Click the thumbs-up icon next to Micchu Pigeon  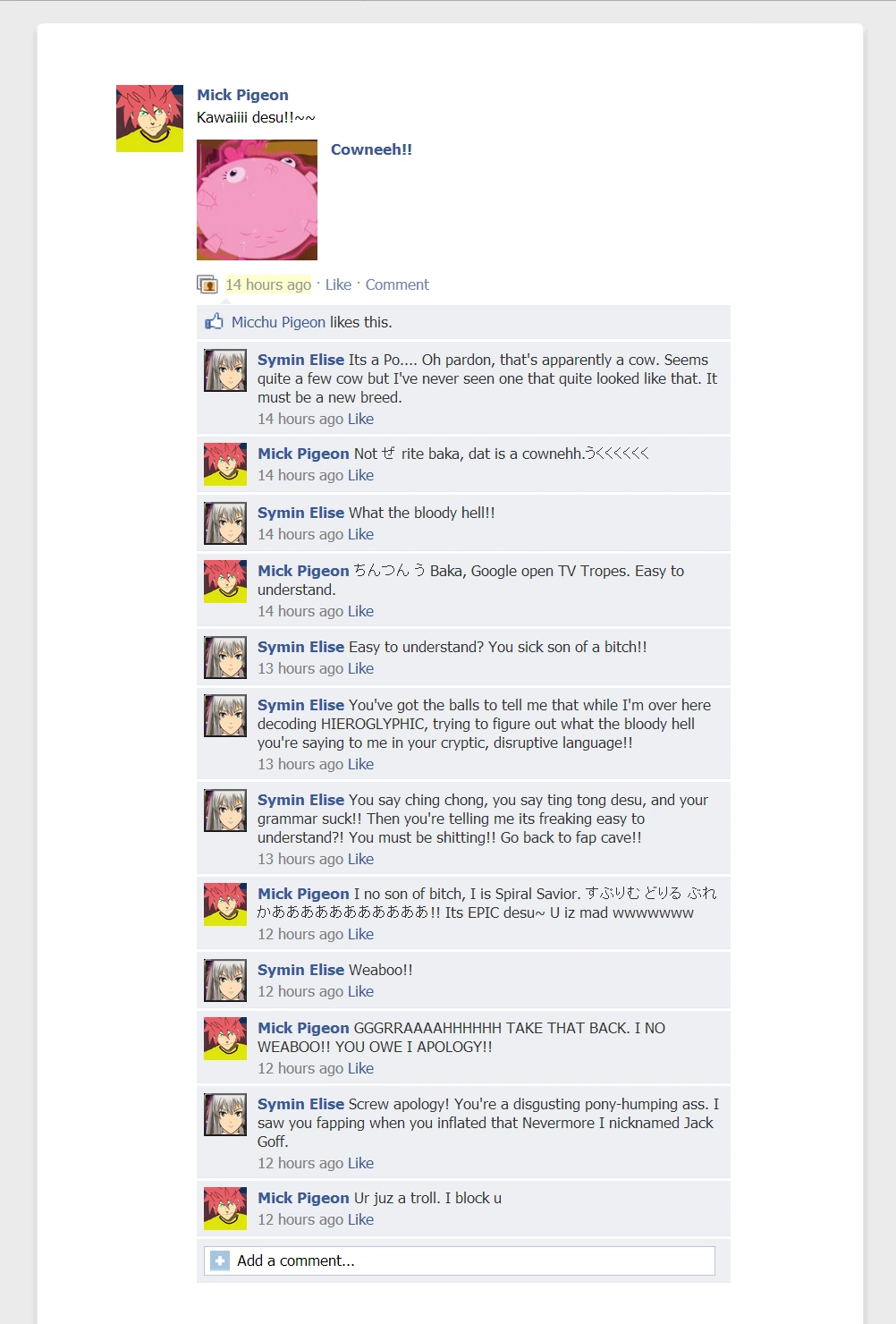coord(214,322)
